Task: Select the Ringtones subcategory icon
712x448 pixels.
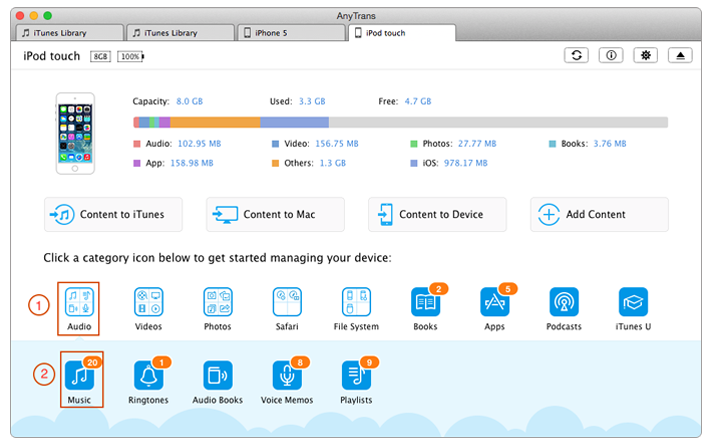Action: click(148, 376)
